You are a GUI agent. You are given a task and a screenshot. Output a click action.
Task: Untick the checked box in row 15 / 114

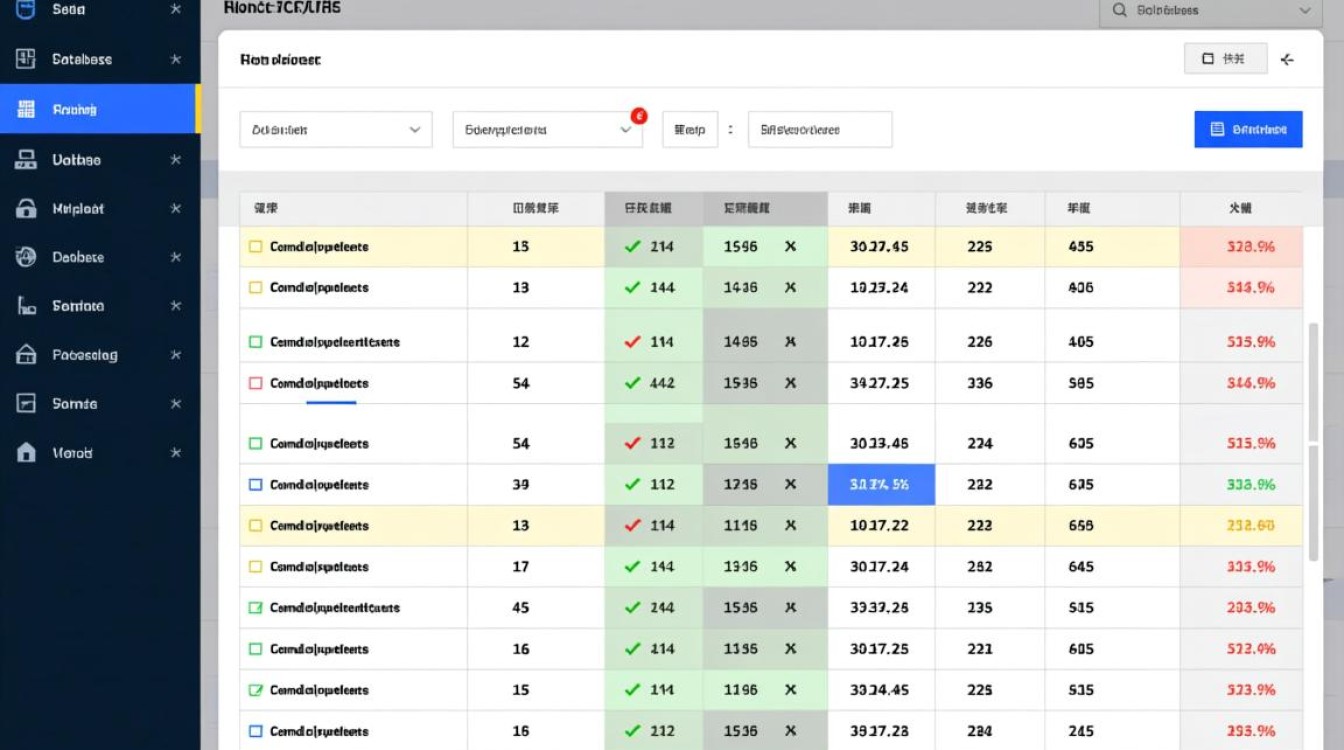pyautogui.click(x=255, y=689)
